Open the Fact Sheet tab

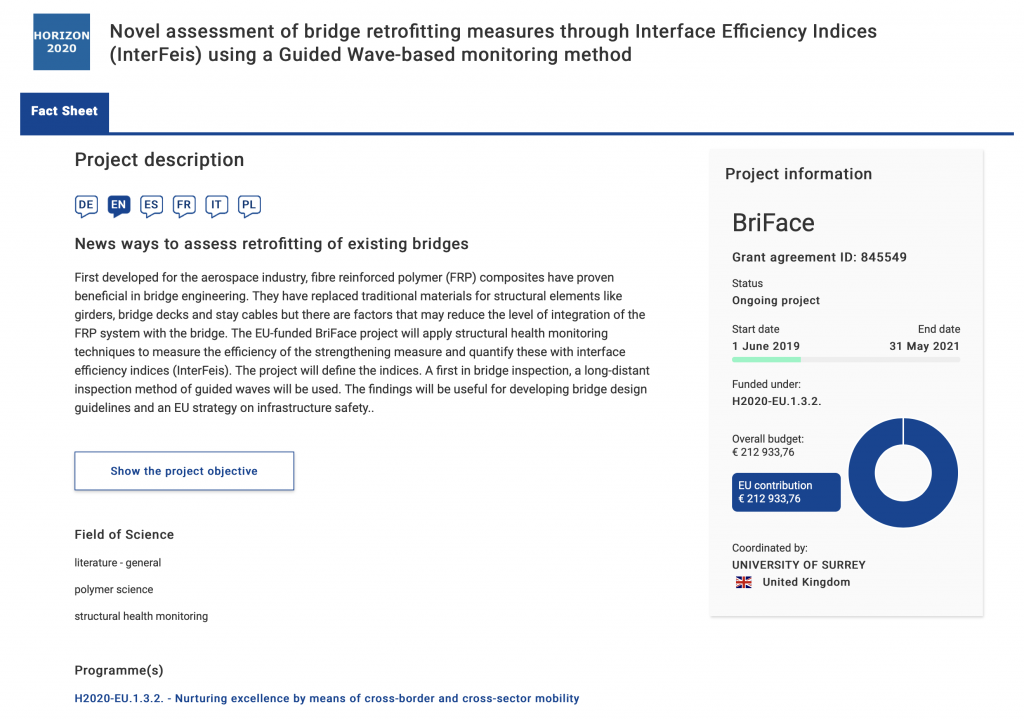click(65, 112)
